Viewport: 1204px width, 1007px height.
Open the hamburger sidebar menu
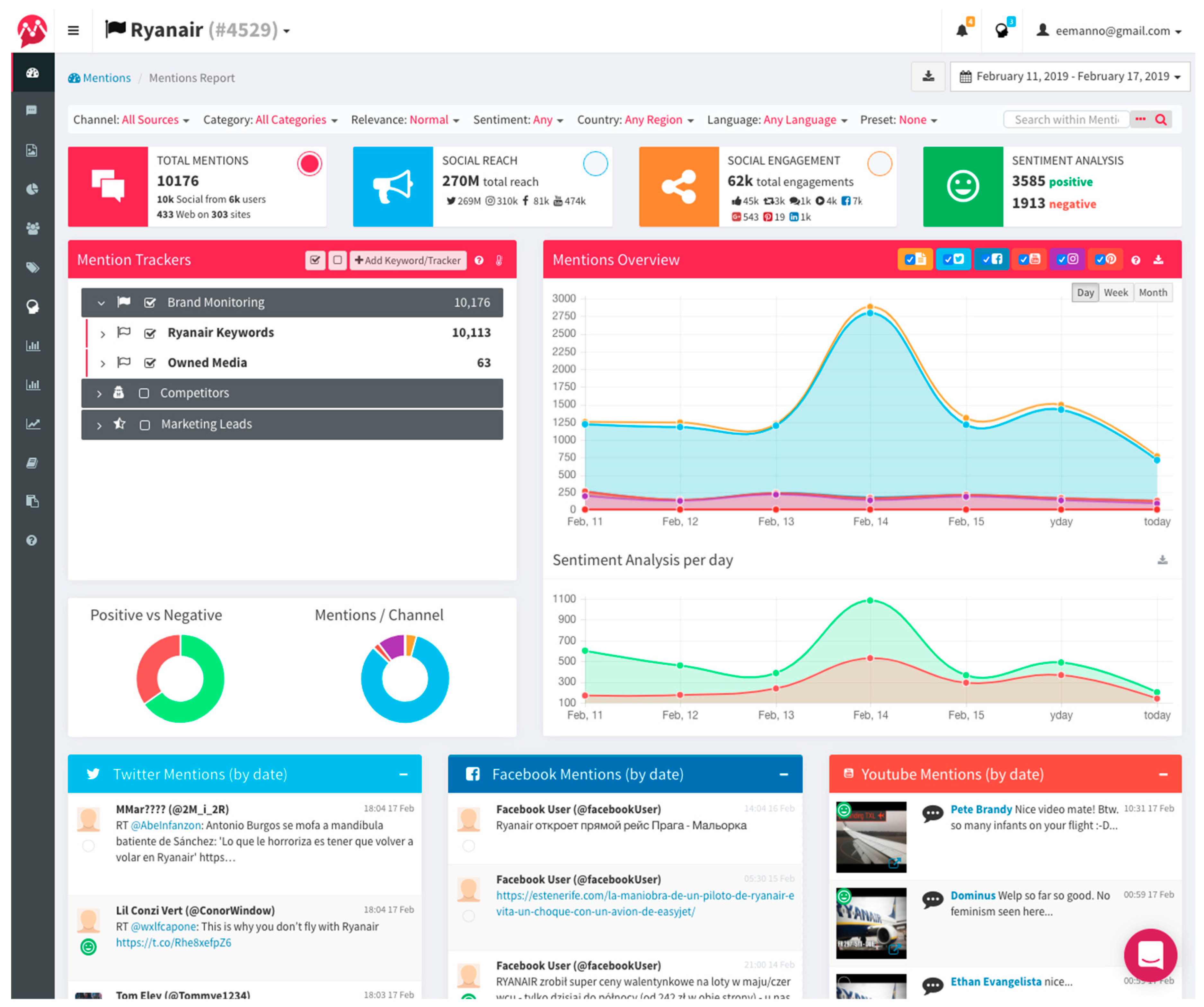(x=73, y=31)
